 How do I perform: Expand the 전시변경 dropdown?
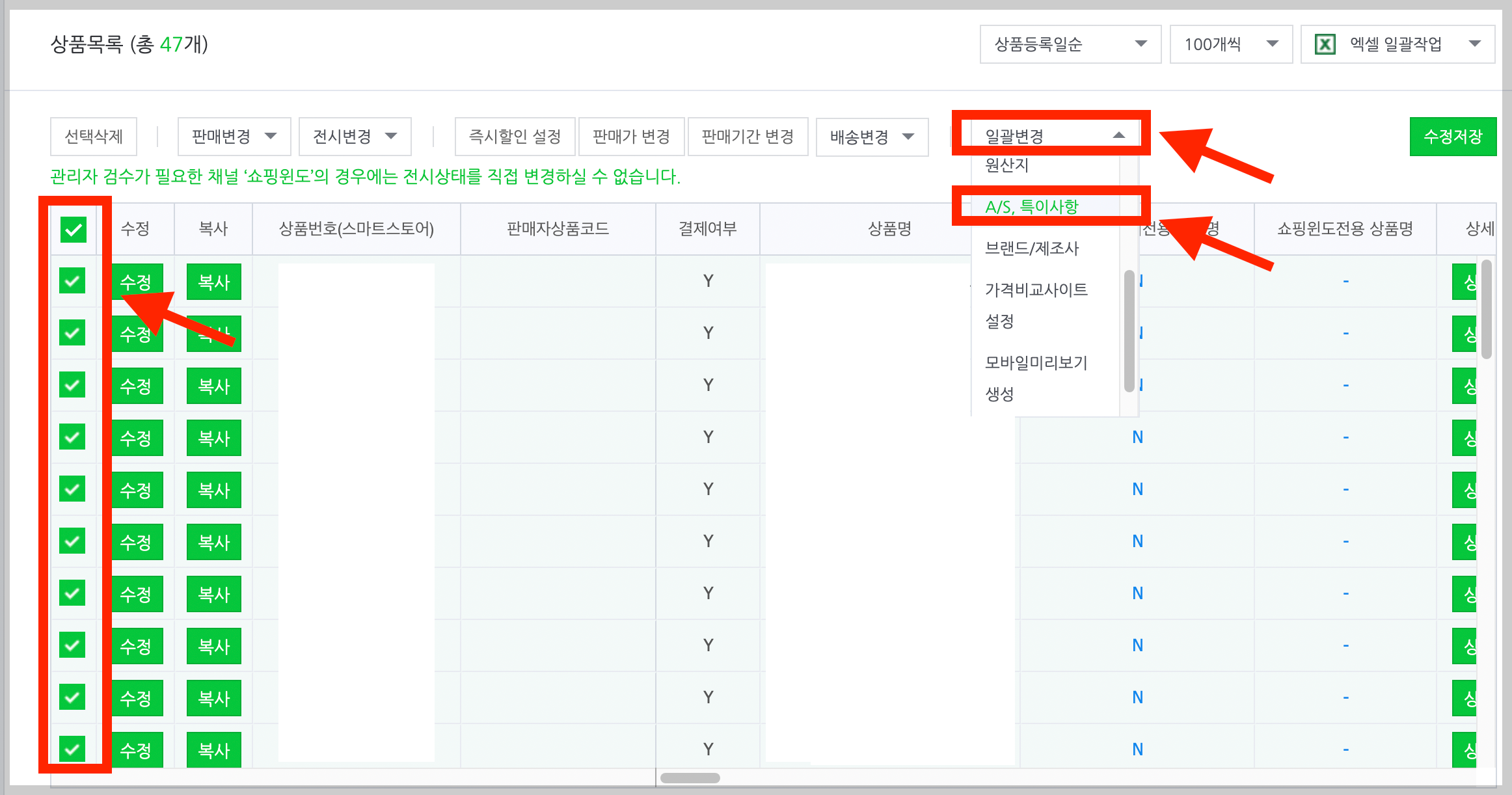tap(355, 137)
